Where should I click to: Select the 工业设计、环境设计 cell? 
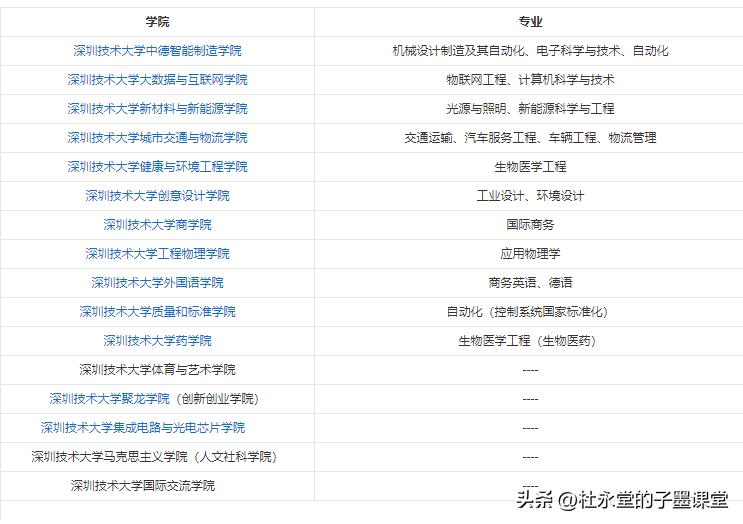[530, 196]
